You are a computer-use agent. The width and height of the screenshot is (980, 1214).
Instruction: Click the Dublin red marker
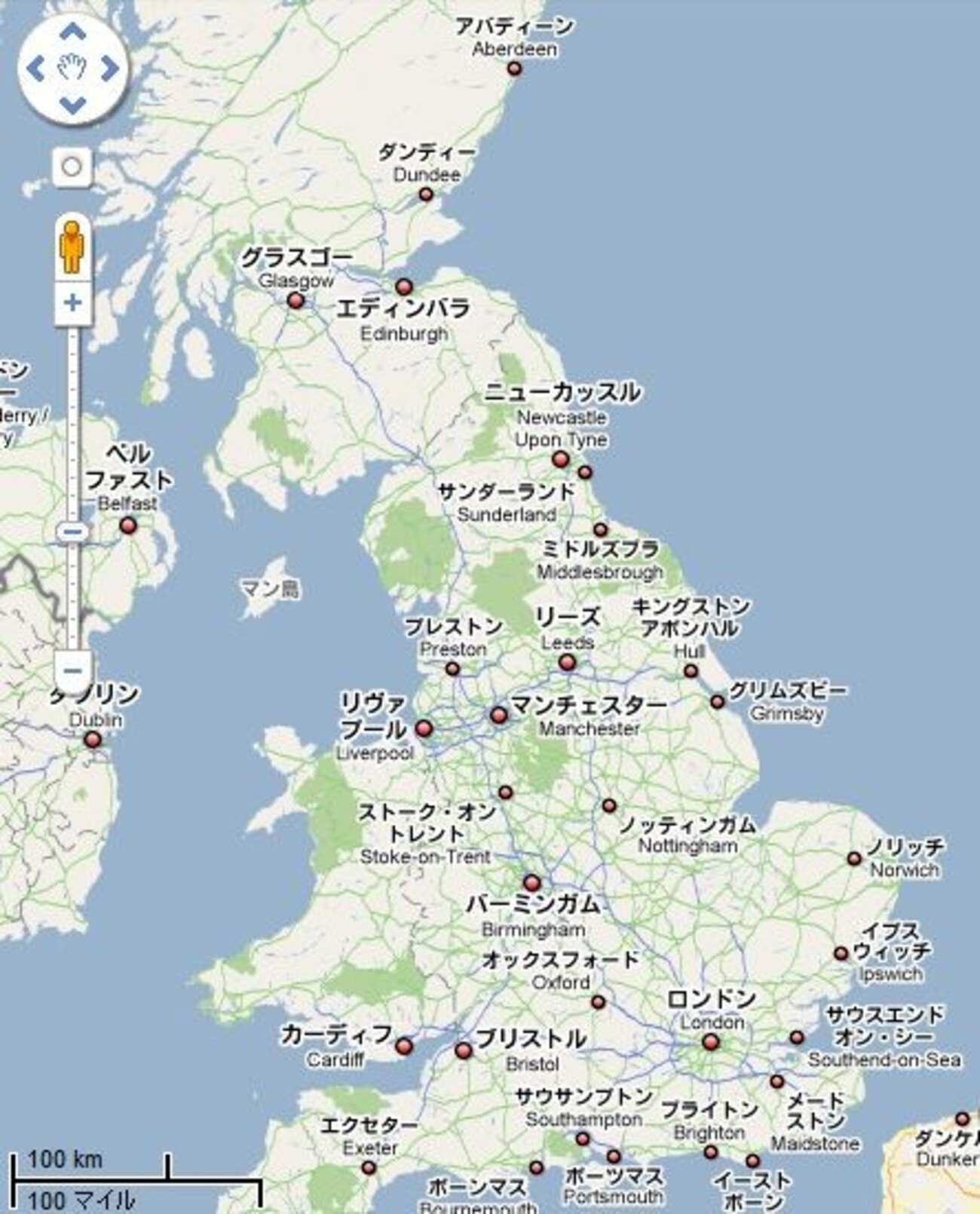93,740
